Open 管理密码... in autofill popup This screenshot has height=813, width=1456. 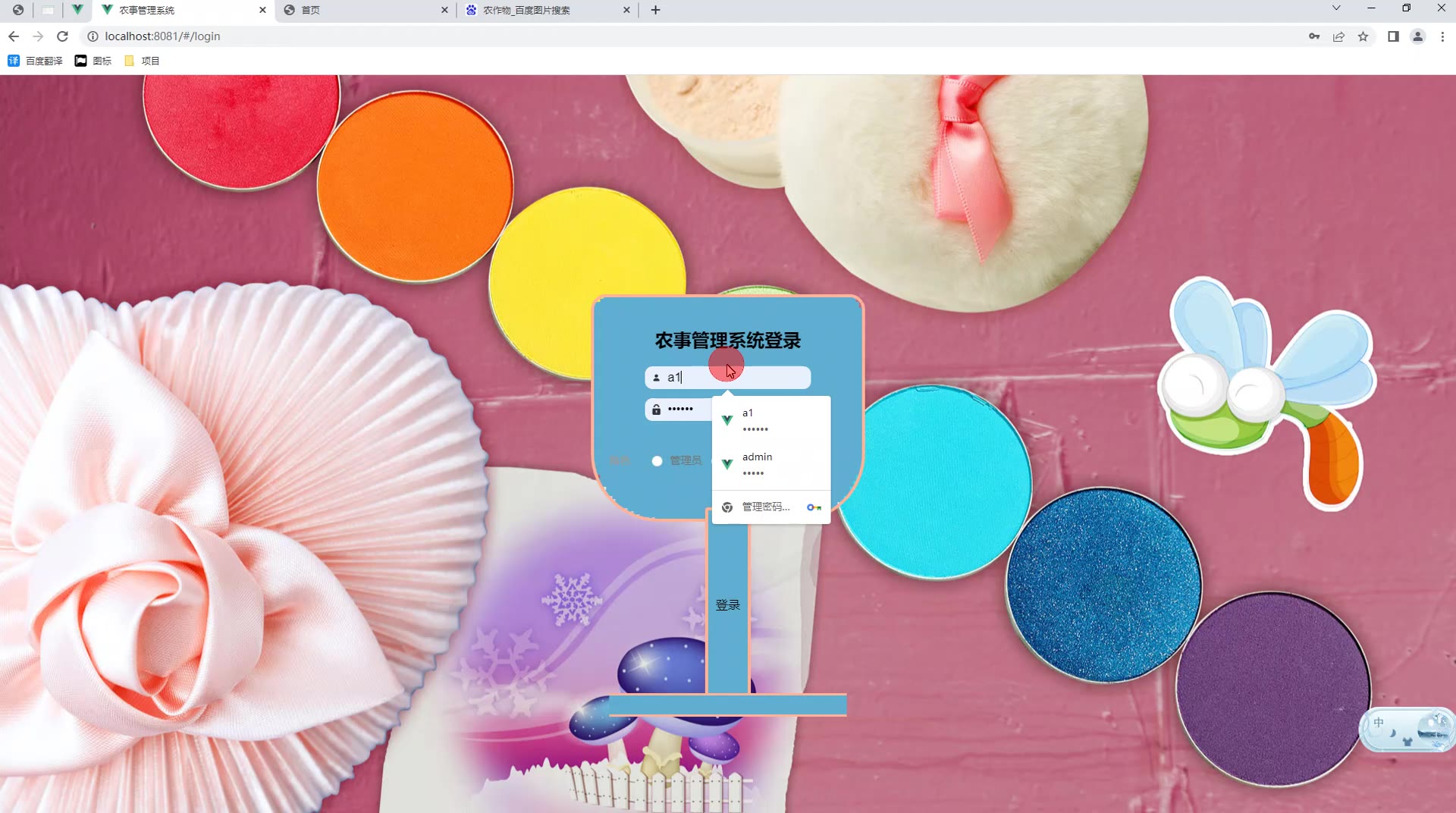(x=771, y=507)
